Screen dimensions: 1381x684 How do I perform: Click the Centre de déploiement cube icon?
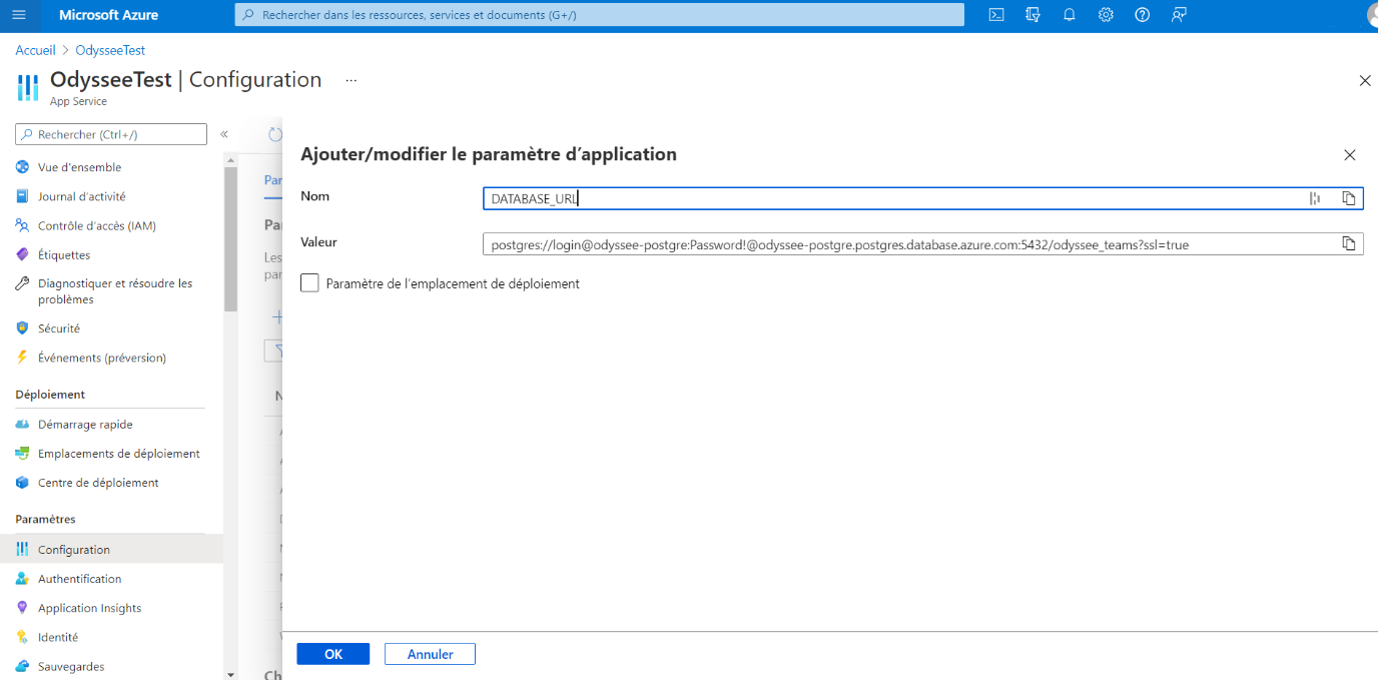22,482
